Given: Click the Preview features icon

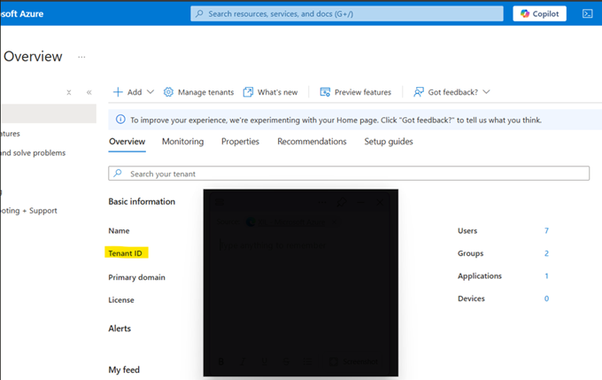Looking at the screenshot, I should pos(325,92).
